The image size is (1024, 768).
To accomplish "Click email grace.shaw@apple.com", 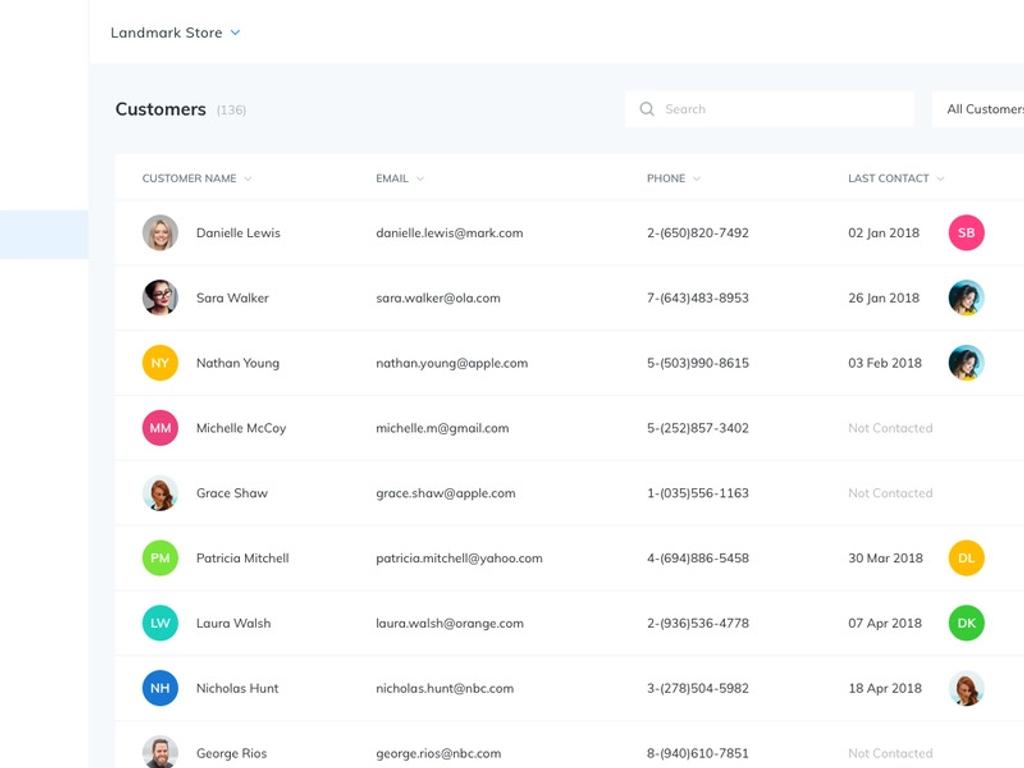I will (445, 493).
